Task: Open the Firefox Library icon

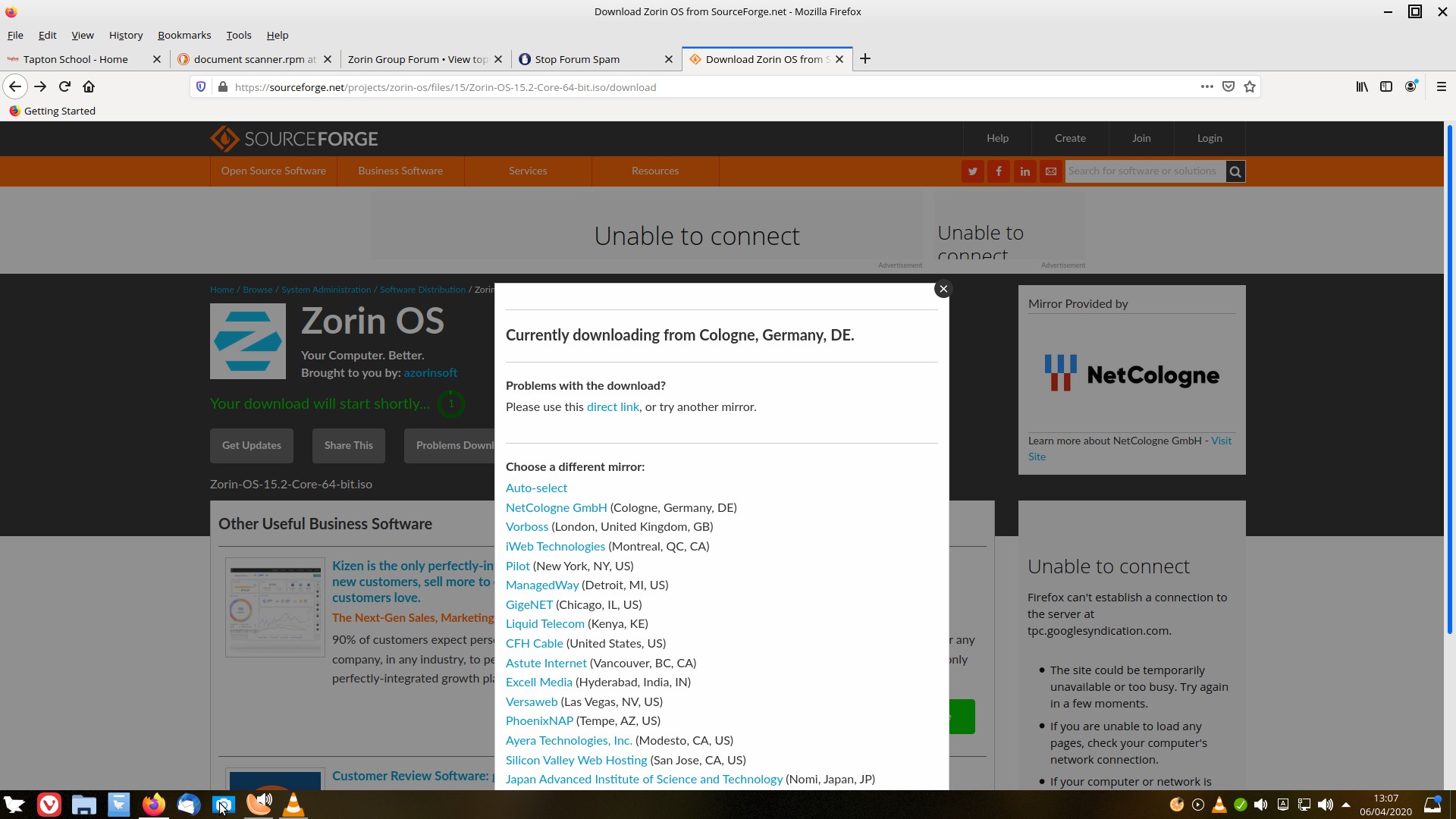Action: 1362,86
